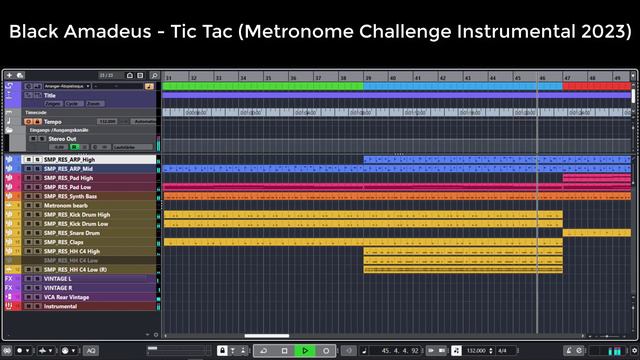Open the transport settings gear icon
Viewport: 640px width, 360px height.
[634, 351]
